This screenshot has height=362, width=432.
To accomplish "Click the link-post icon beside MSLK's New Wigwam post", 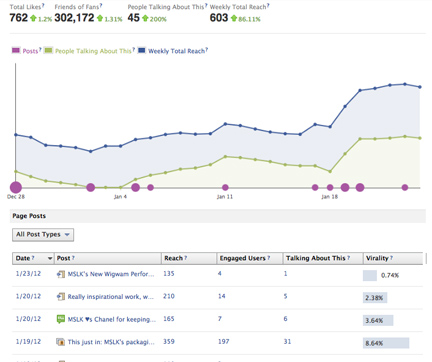I will point(61,274).
